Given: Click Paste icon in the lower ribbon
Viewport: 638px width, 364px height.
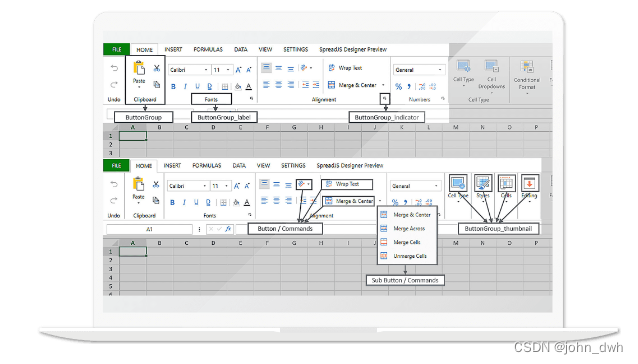Looking at the screenshot, I should coord(138,184).
